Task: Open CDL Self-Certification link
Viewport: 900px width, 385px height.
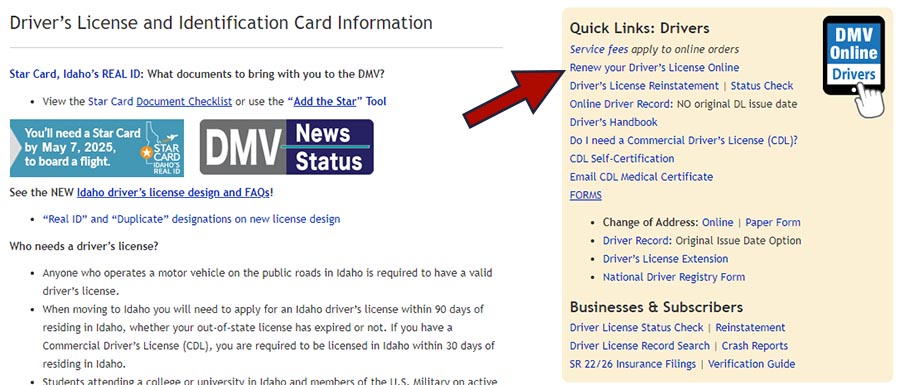Action: click(x=622, y=158)
